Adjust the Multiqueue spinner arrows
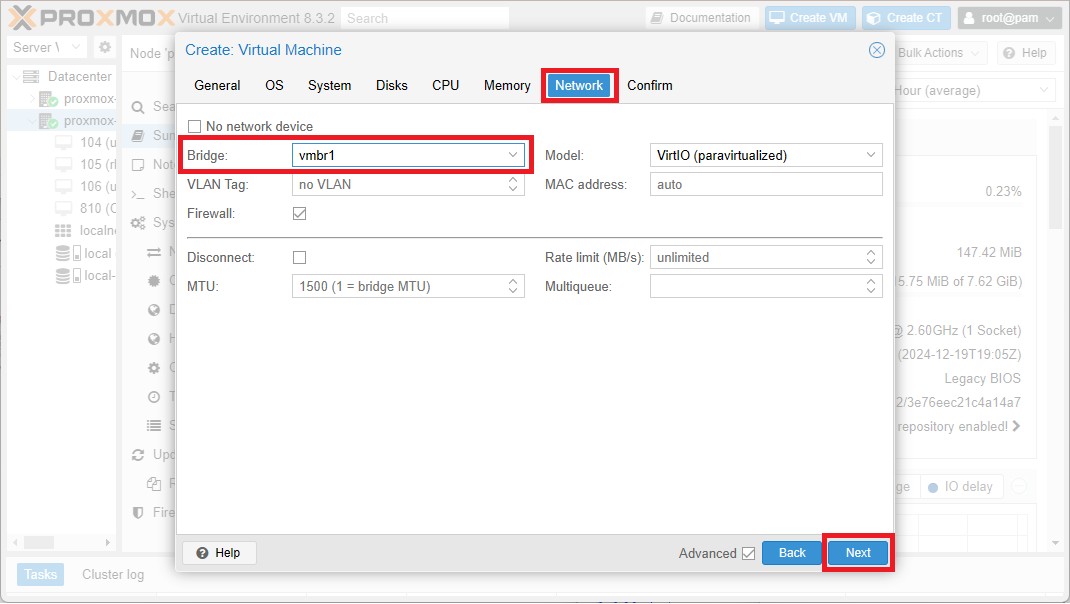 click(871, 286)
